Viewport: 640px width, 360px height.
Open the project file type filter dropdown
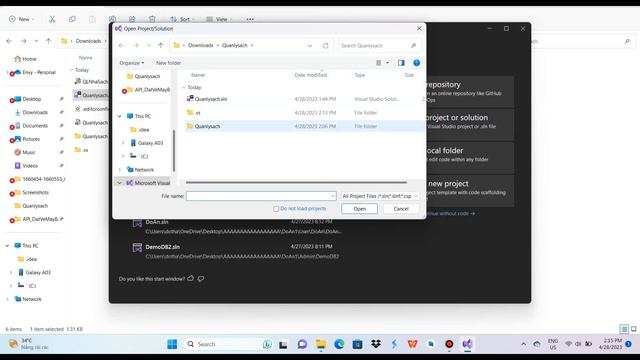(380, 196)
